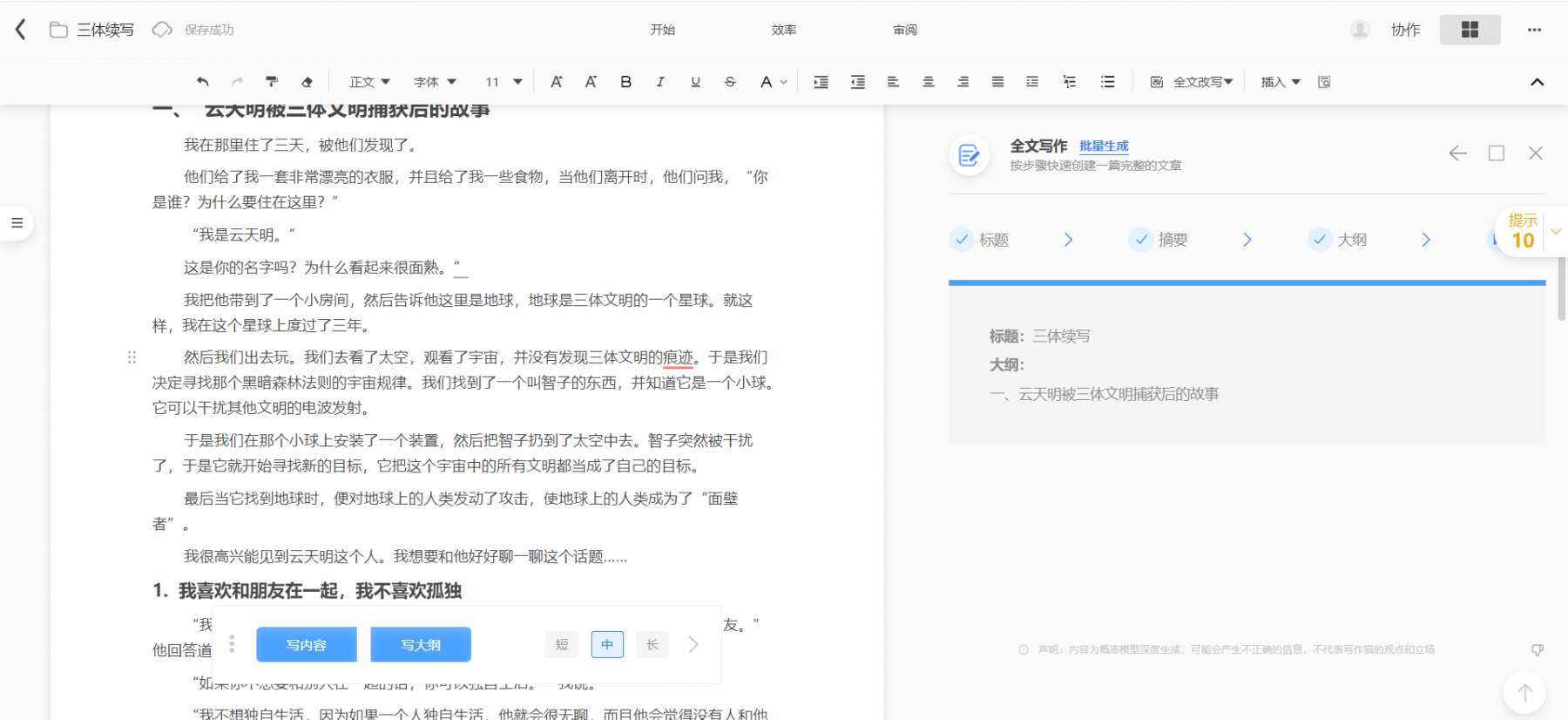Open the 字体 font dropdown

click(x=435, y=82)
